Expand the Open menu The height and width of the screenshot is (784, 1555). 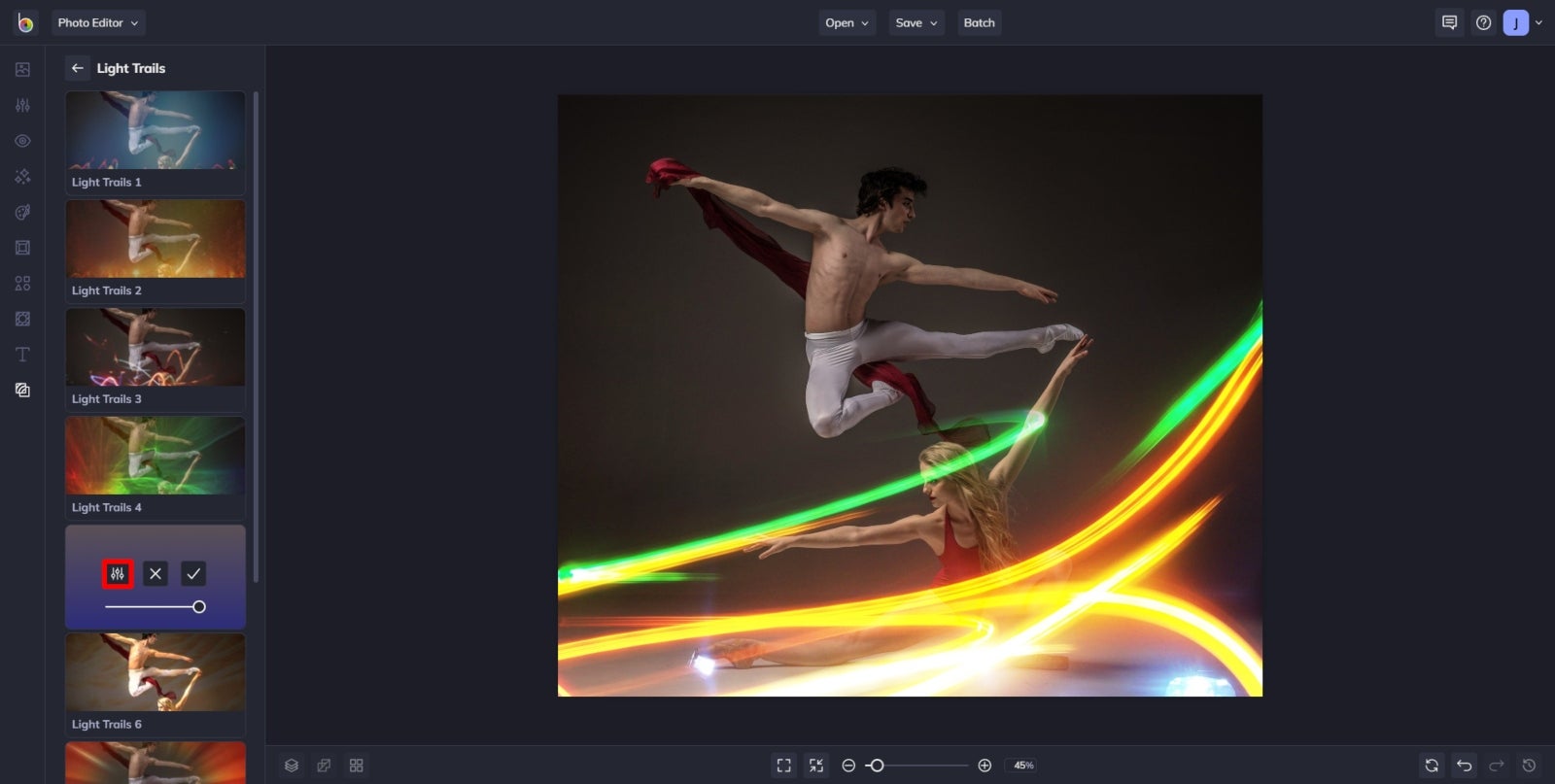point(847,22)
